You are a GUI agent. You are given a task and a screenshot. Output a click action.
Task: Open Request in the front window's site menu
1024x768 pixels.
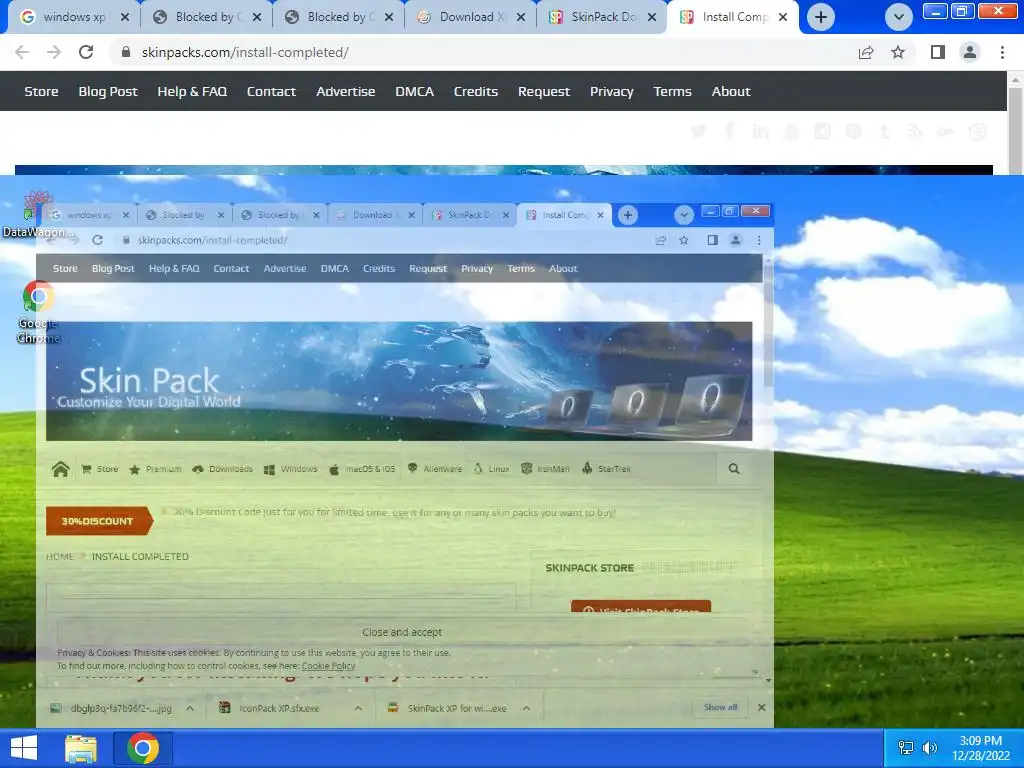pos(543,91)
